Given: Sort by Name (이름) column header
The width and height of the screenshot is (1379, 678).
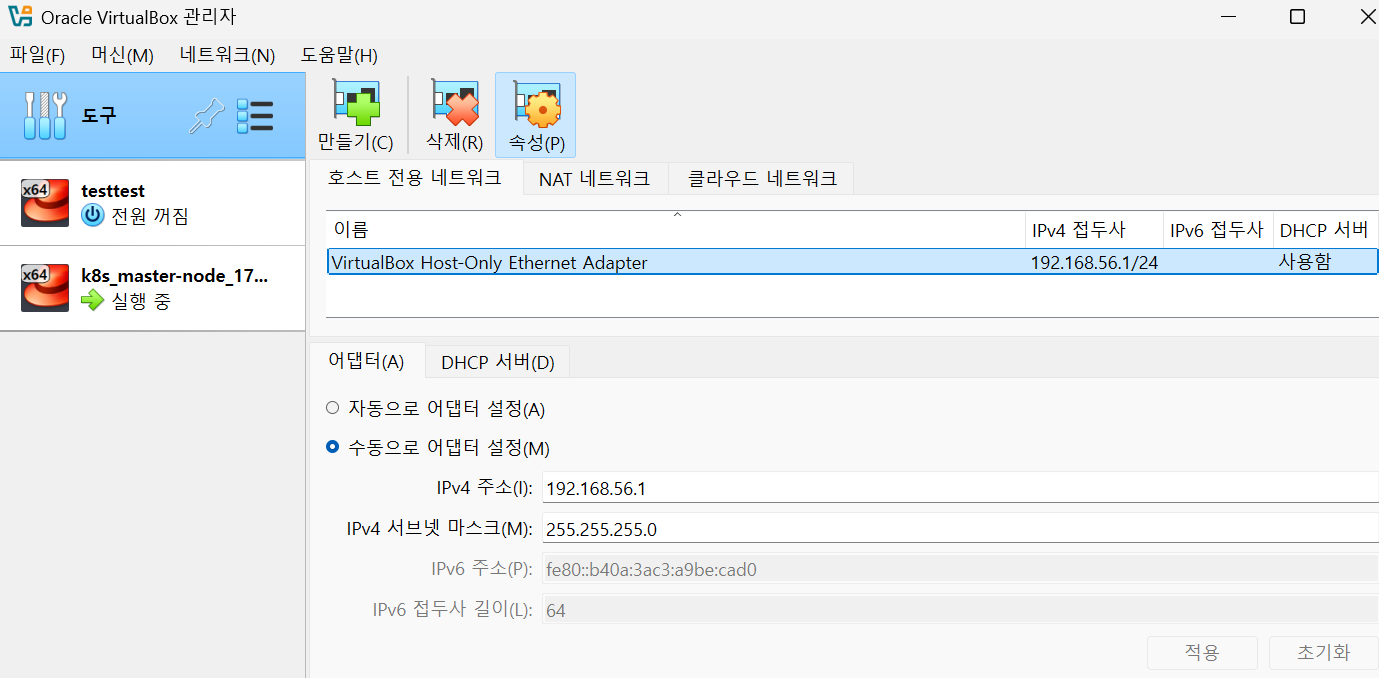Looking at the screenshot, I should [676, 230].
